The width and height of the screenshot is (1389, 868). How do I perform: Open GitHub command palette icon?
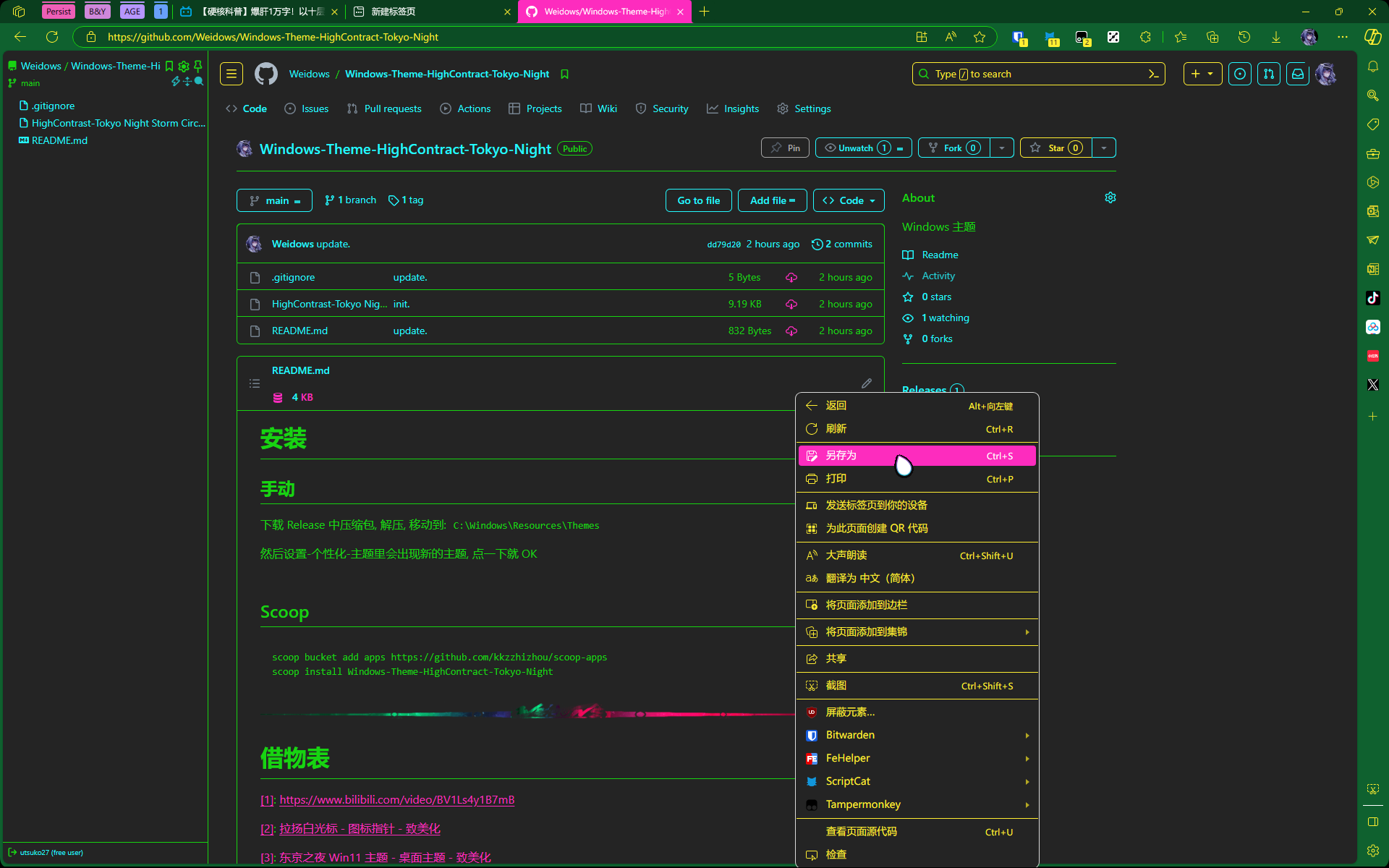1153,74
